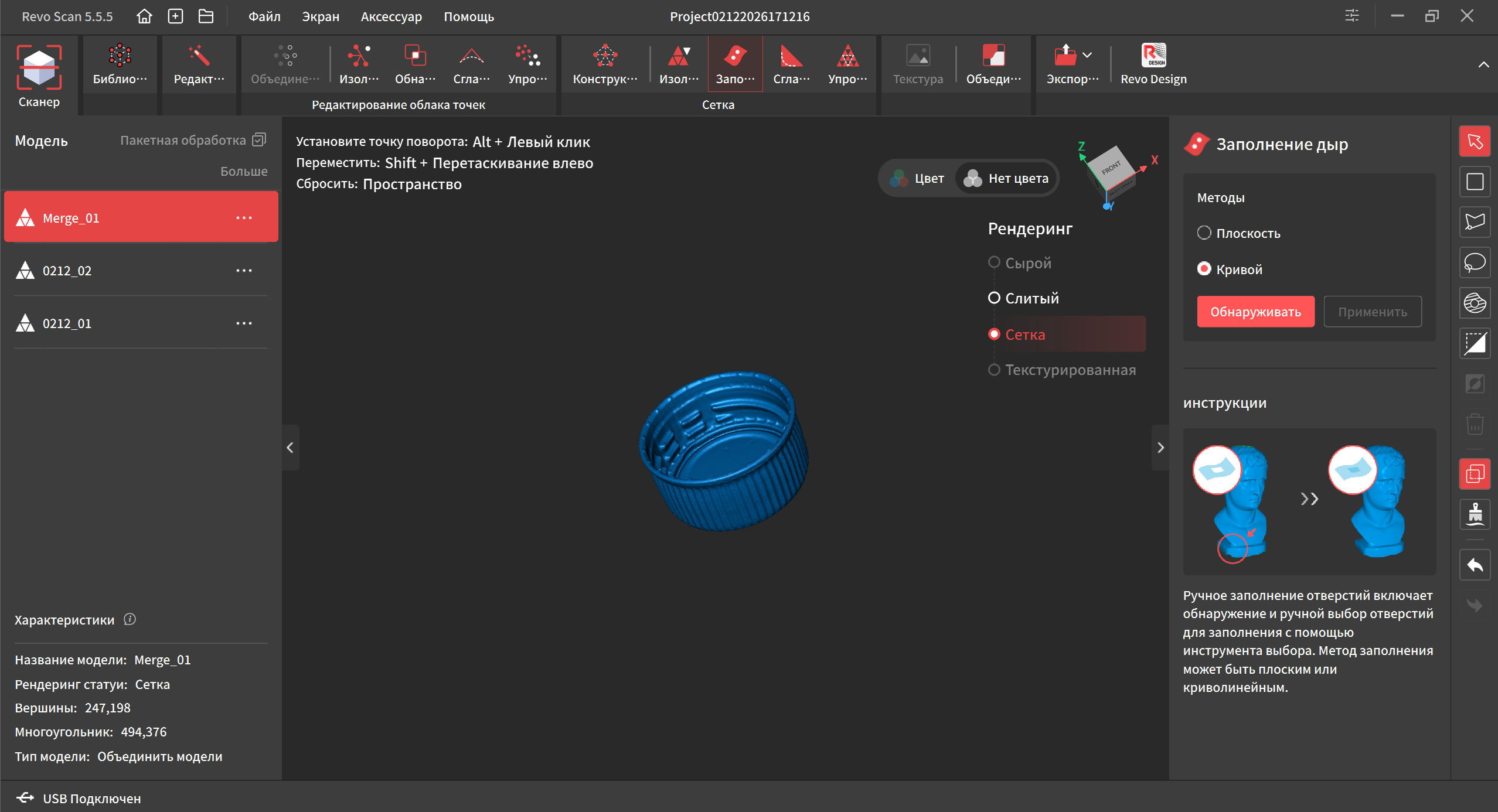Collapse the left model panel arrow
The image size is (1498, 812).
coord(290,448)
